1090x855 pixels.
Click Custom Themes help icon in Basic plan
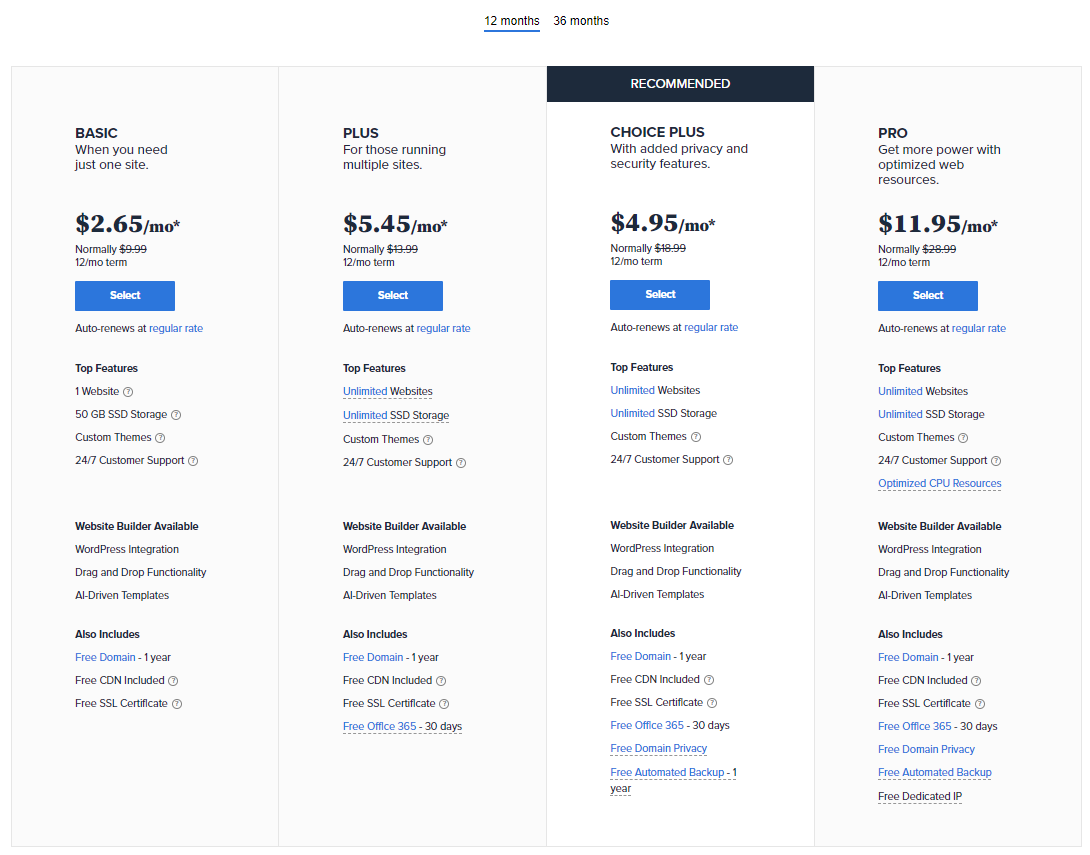coord(160,438)
